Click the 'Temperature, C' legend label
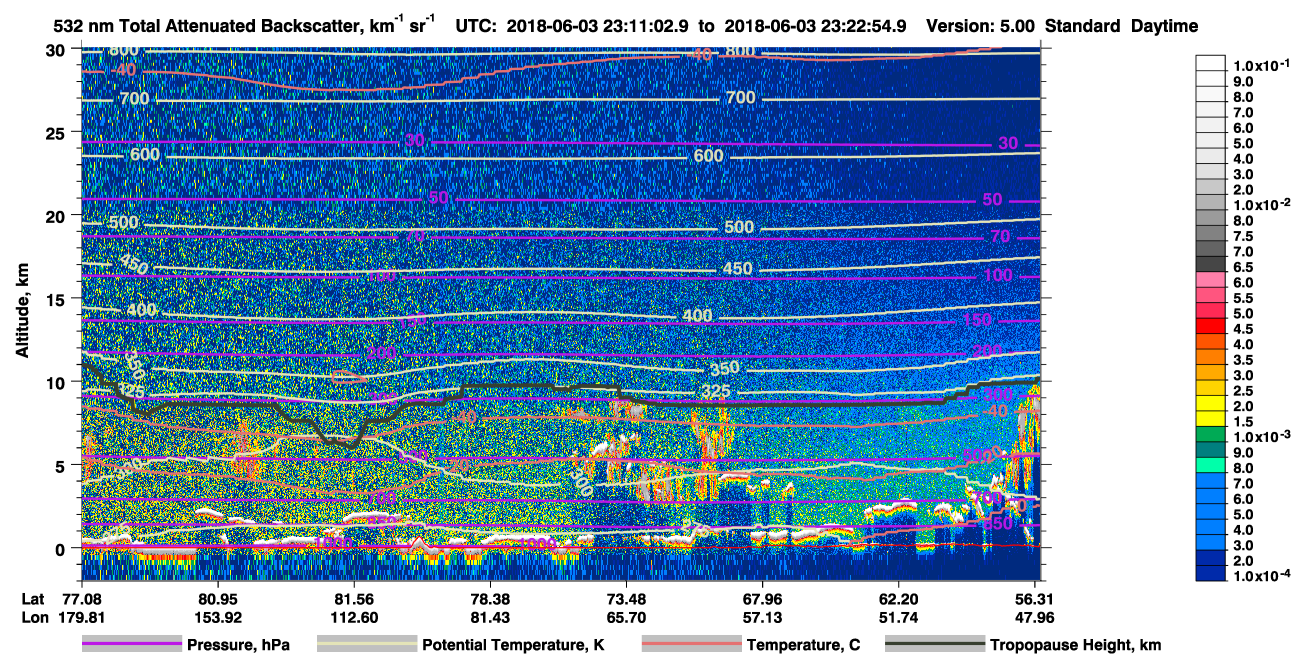This screenshot has height=667, width=1300. click(803, 645)
